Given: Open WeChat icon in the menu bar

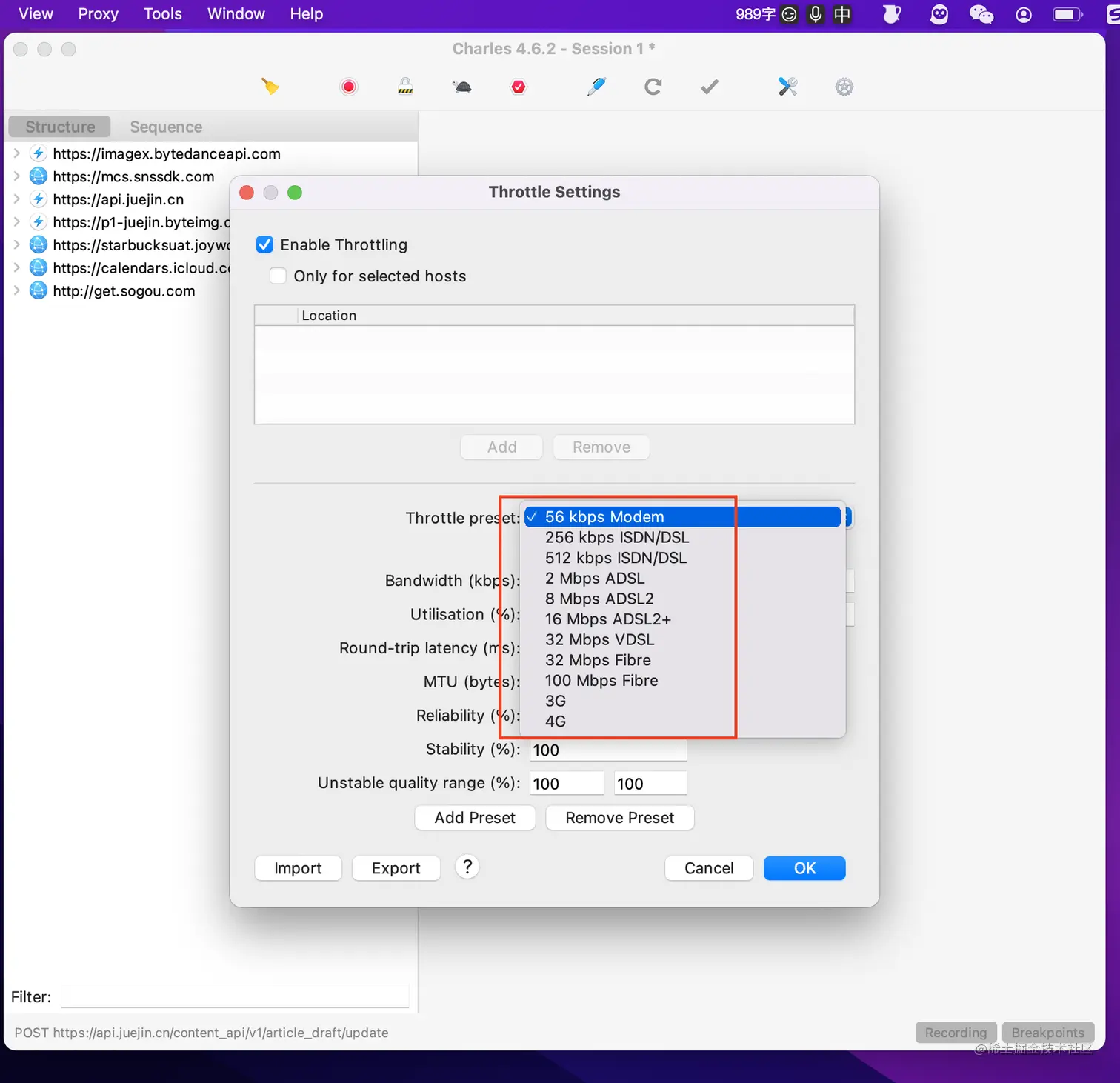Looking at the screenshot, I should tap(981, 14).
